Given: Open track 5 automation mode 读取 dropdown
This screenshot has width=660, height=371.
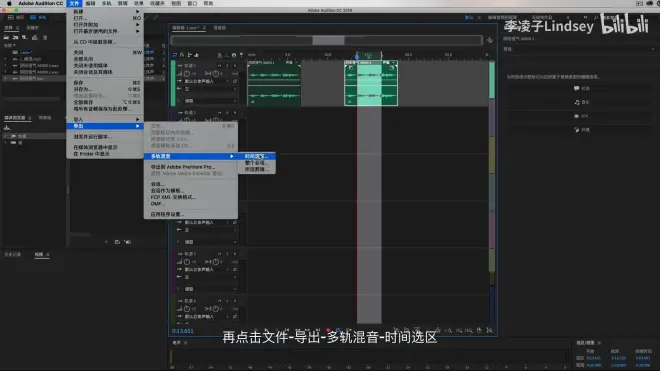Looking at the screenshot, I should tap(210, 289).
